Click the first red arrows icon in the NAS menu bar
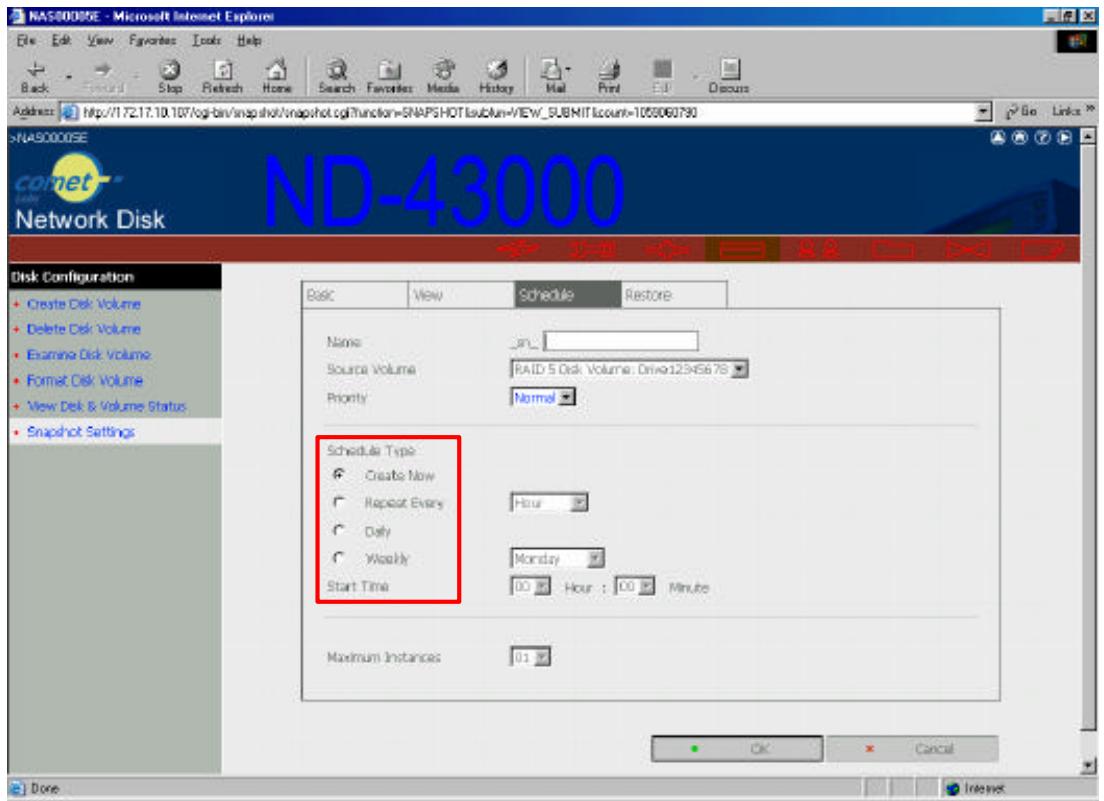The image size is (1104, 801). tap(518, 249)
